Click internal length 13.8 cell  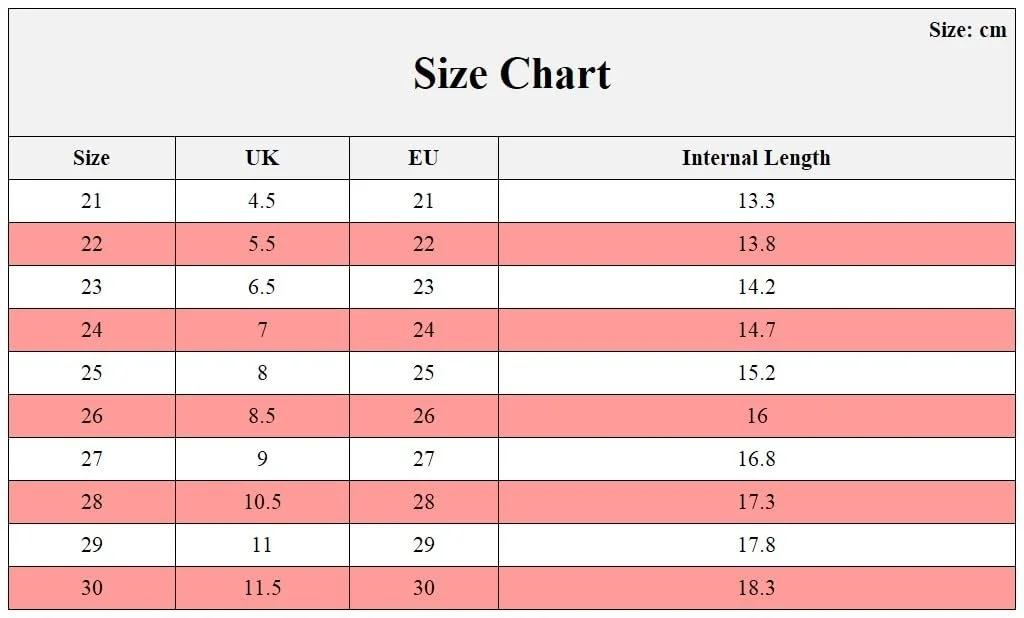[x=756, y=244]
